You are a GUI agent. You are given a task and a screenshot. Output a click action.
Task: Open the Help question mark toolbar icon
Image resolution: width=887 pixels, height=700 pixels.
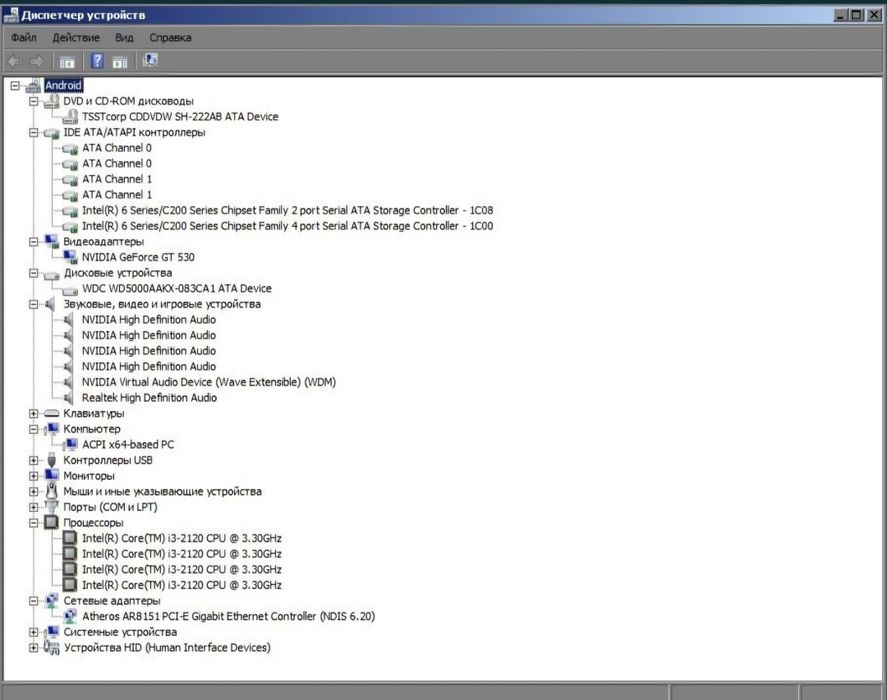(97, 61)
